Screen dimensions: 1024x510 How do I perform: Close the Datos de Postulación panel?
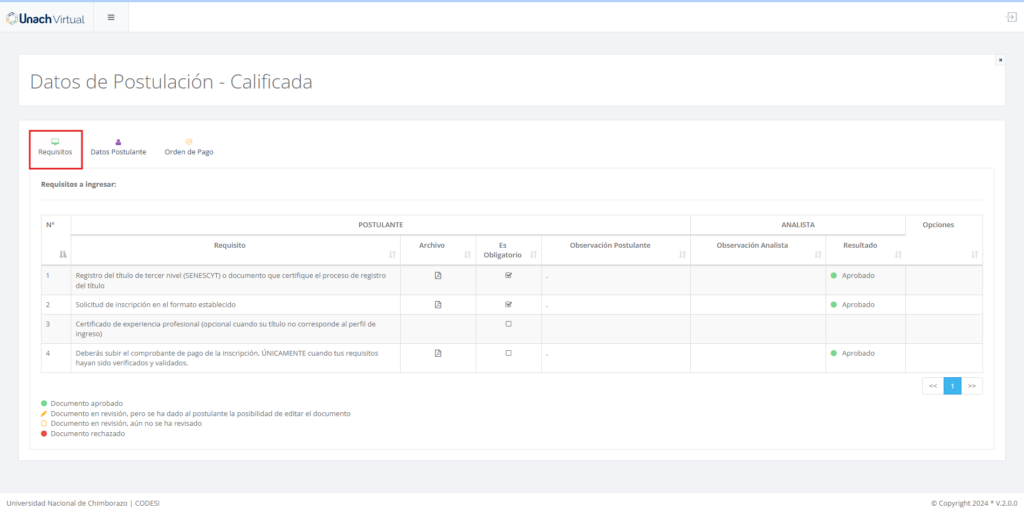pyautogui.click(x=1000, y=60)
